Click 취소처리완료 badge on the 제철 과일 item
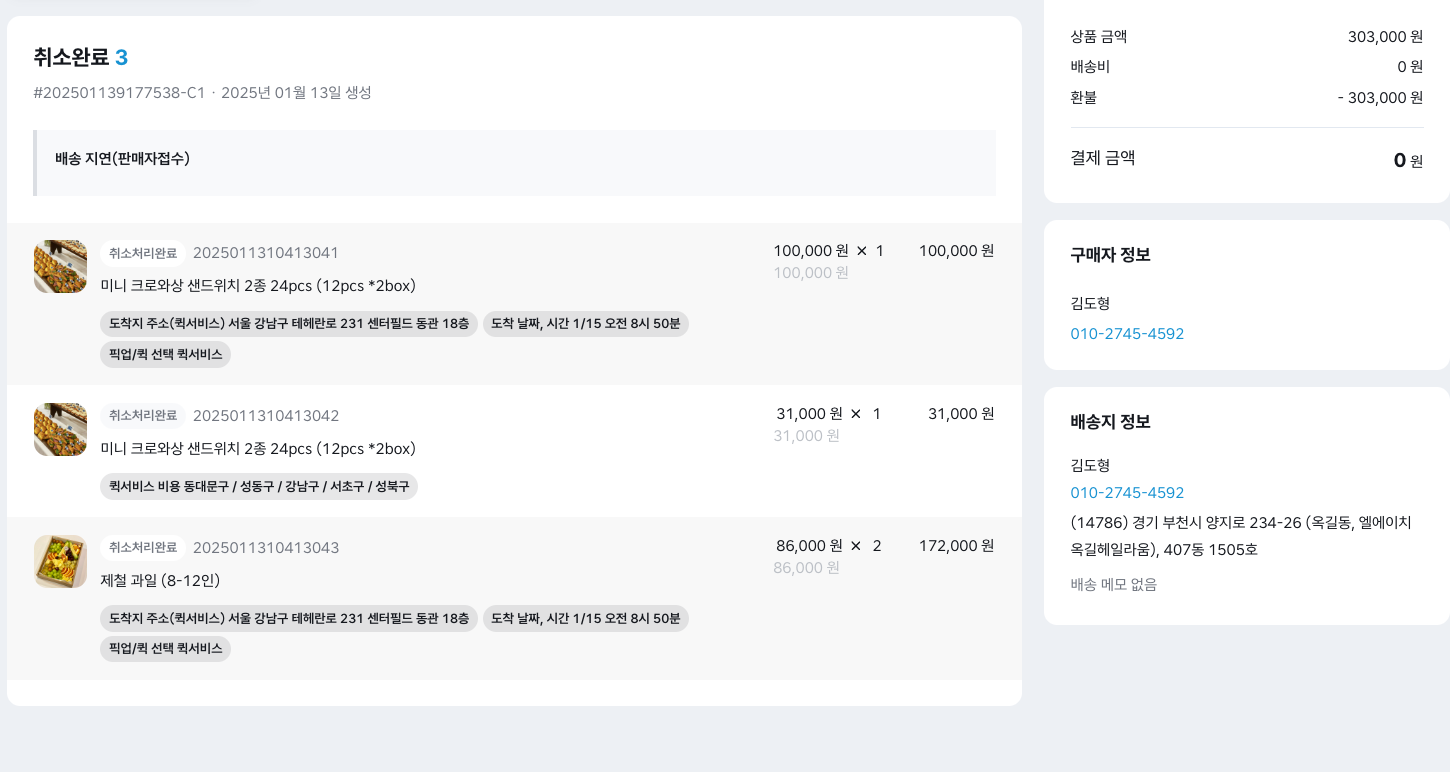The height and width of the screenshot is (772, 1450). (143, 548)
